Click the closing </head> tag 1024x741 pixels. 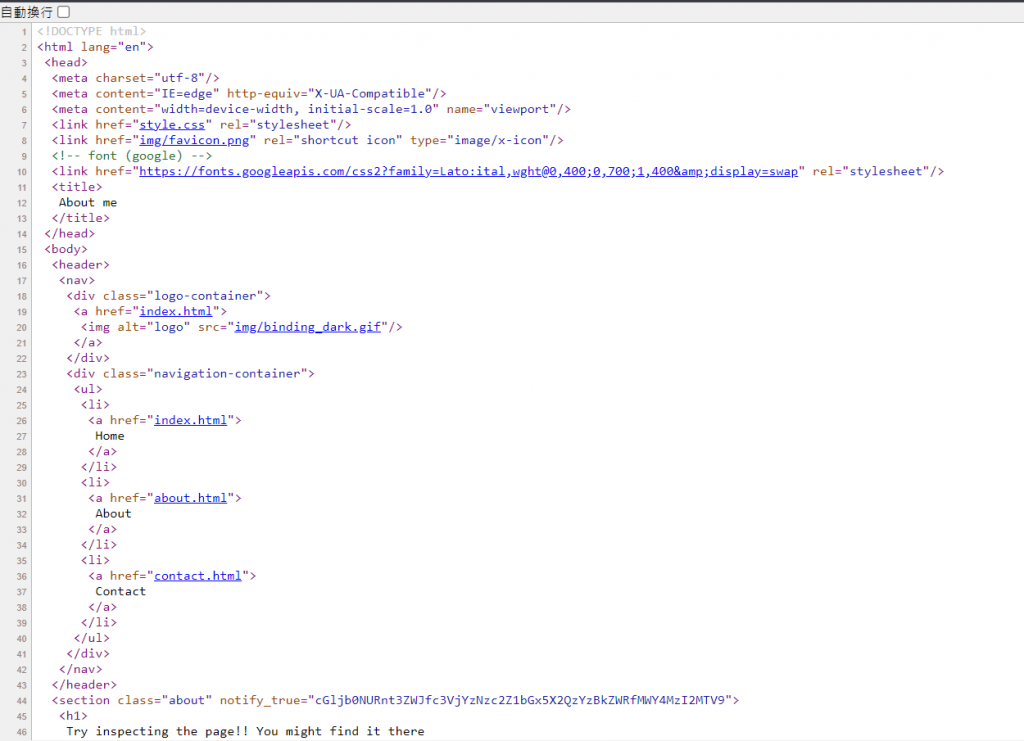tap(69, 234)
